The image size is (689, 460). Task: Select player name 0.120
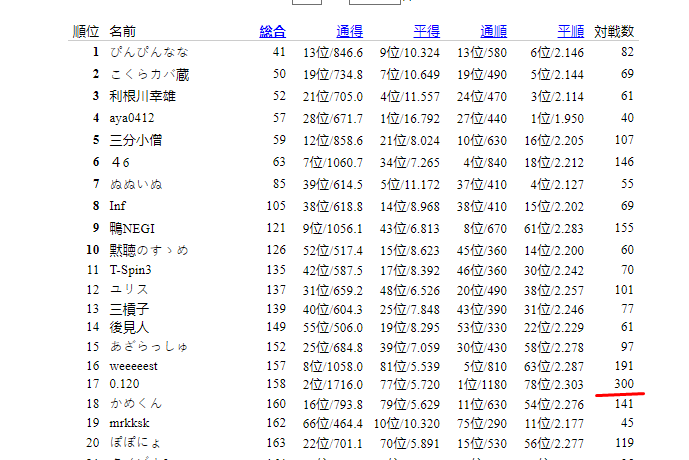click(x=124, y=384)
